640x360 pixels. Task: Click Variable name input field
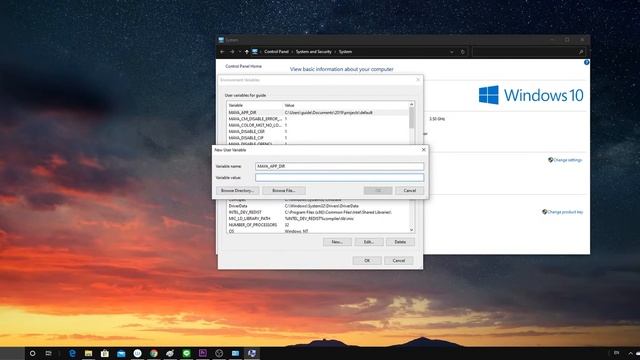(x=340, y=166)
